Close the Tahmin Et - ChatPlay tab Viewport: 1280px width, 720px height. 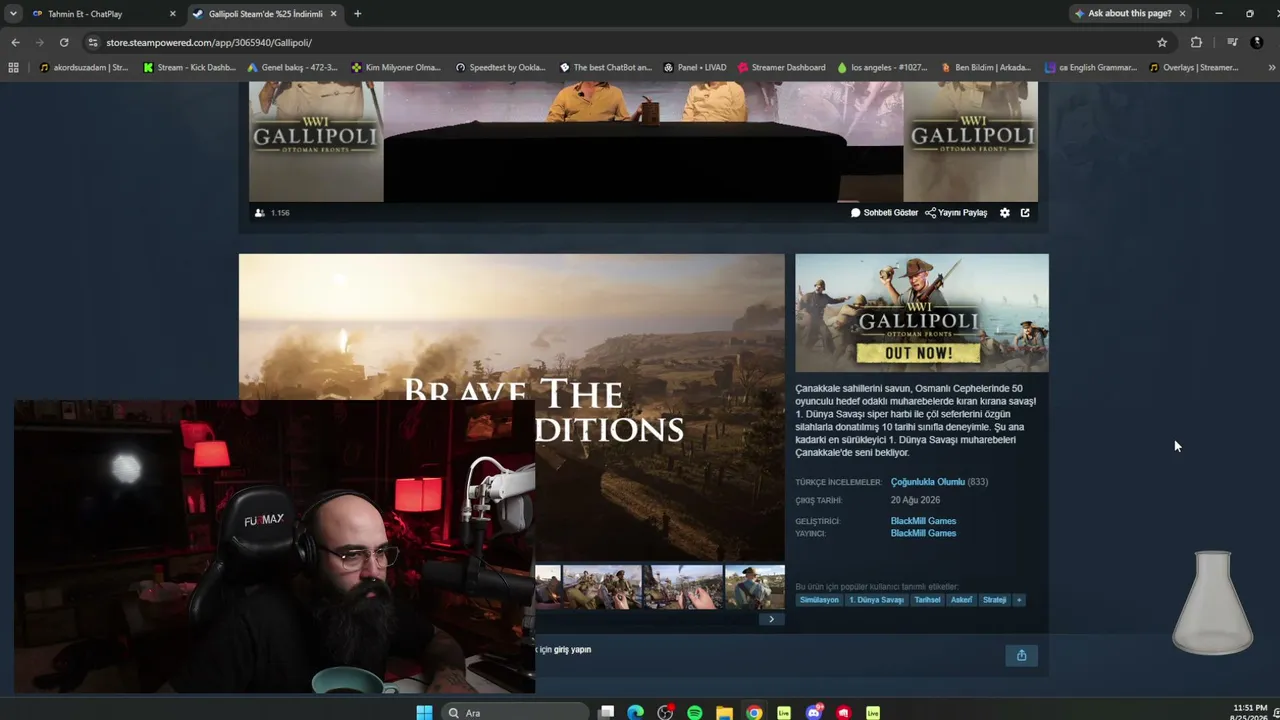(172, 14)
